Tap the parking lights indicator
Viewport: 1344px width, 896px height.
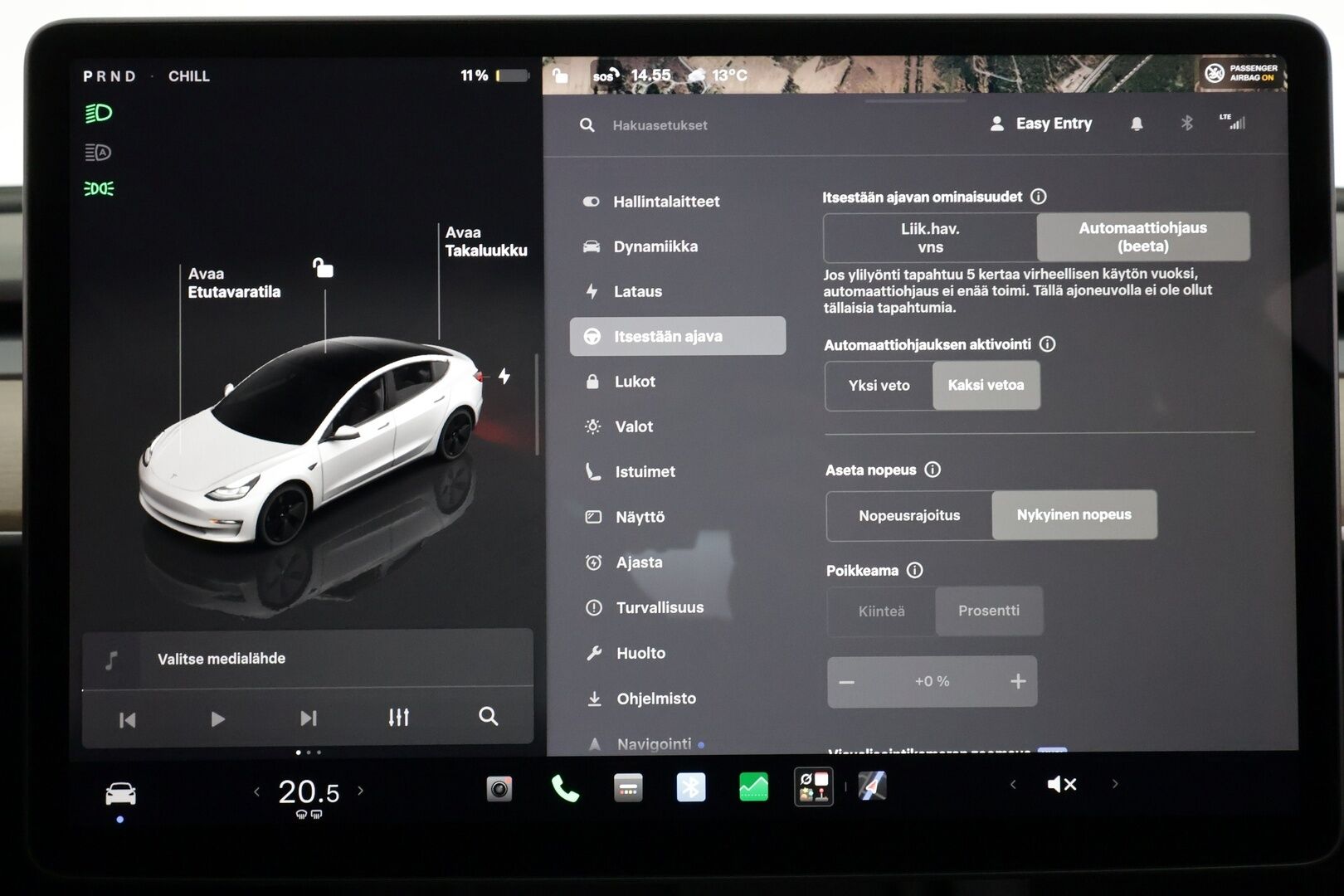click(x=99, y=189)
